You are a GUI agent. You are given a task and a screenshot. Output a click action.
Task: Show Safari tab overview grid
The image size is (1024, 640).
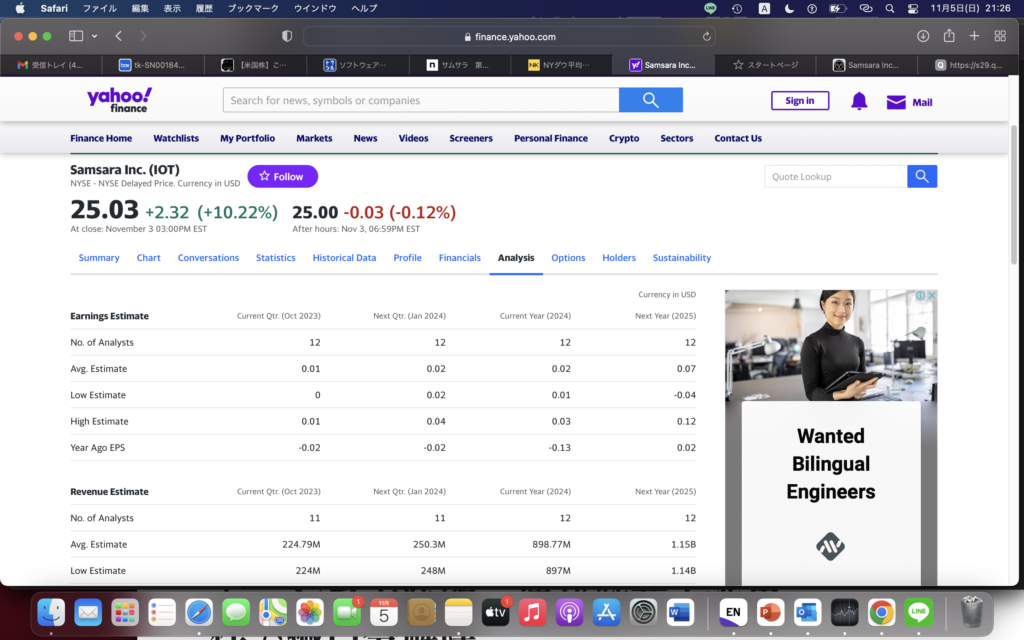pyautogui.click(x=1000, y=36)
